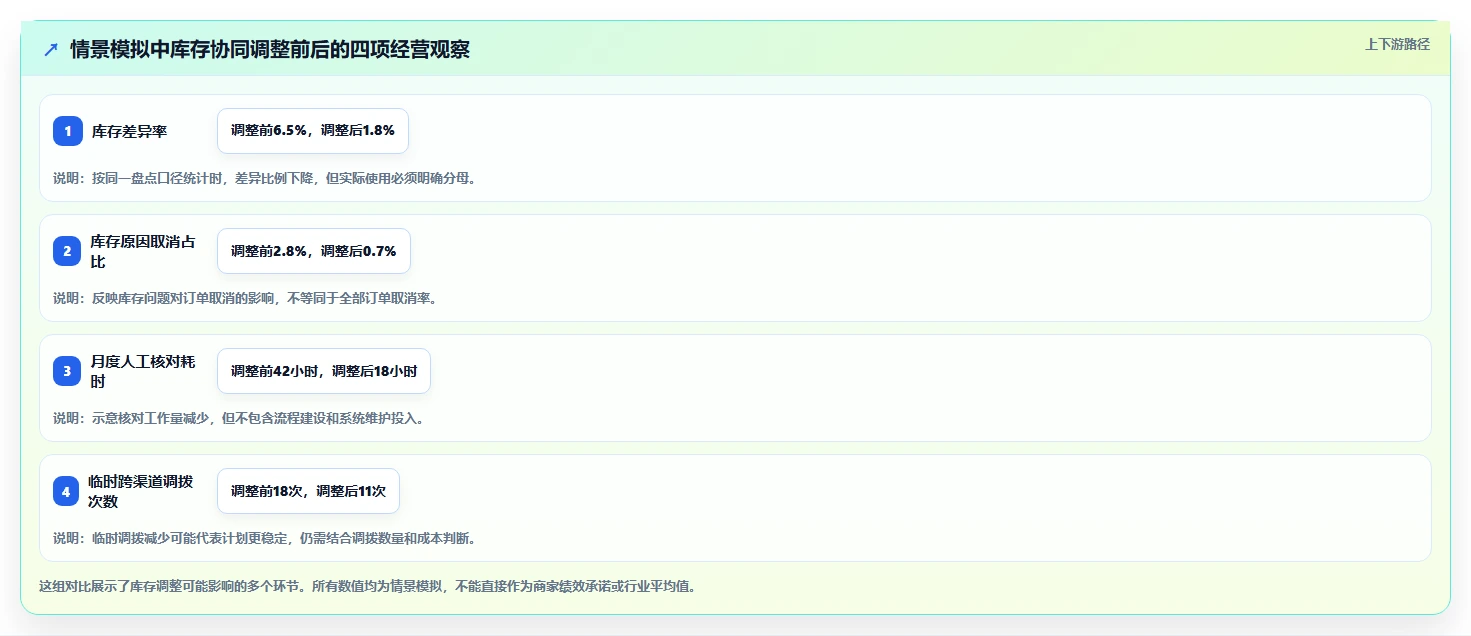Select the number 2 badge for 库存原因取消占比

point(68,251)
